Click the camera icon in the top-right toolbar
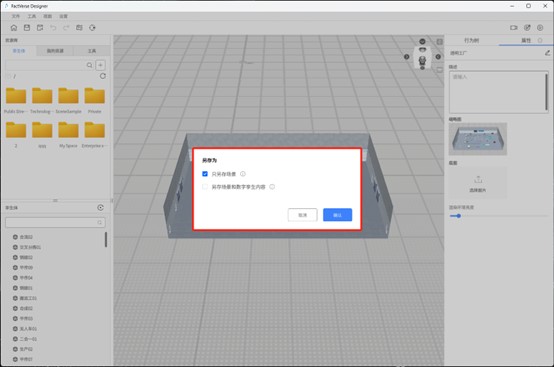Screen dimensions: 554x367 (x=514, y=28)
